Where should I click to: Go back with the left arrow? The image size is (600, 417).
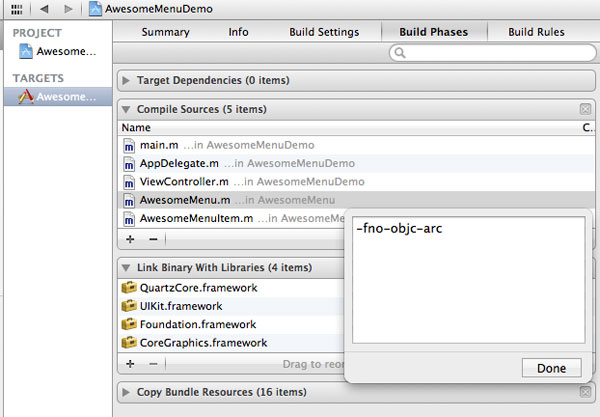click(x=44, y=9)
